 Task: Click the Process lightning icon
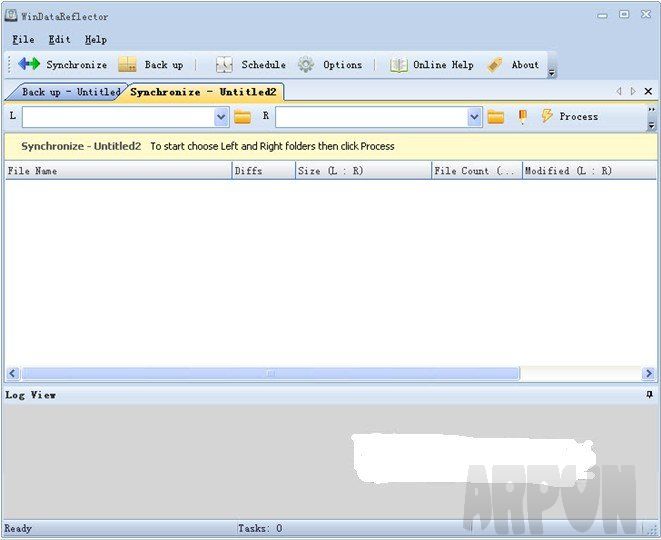547,116
